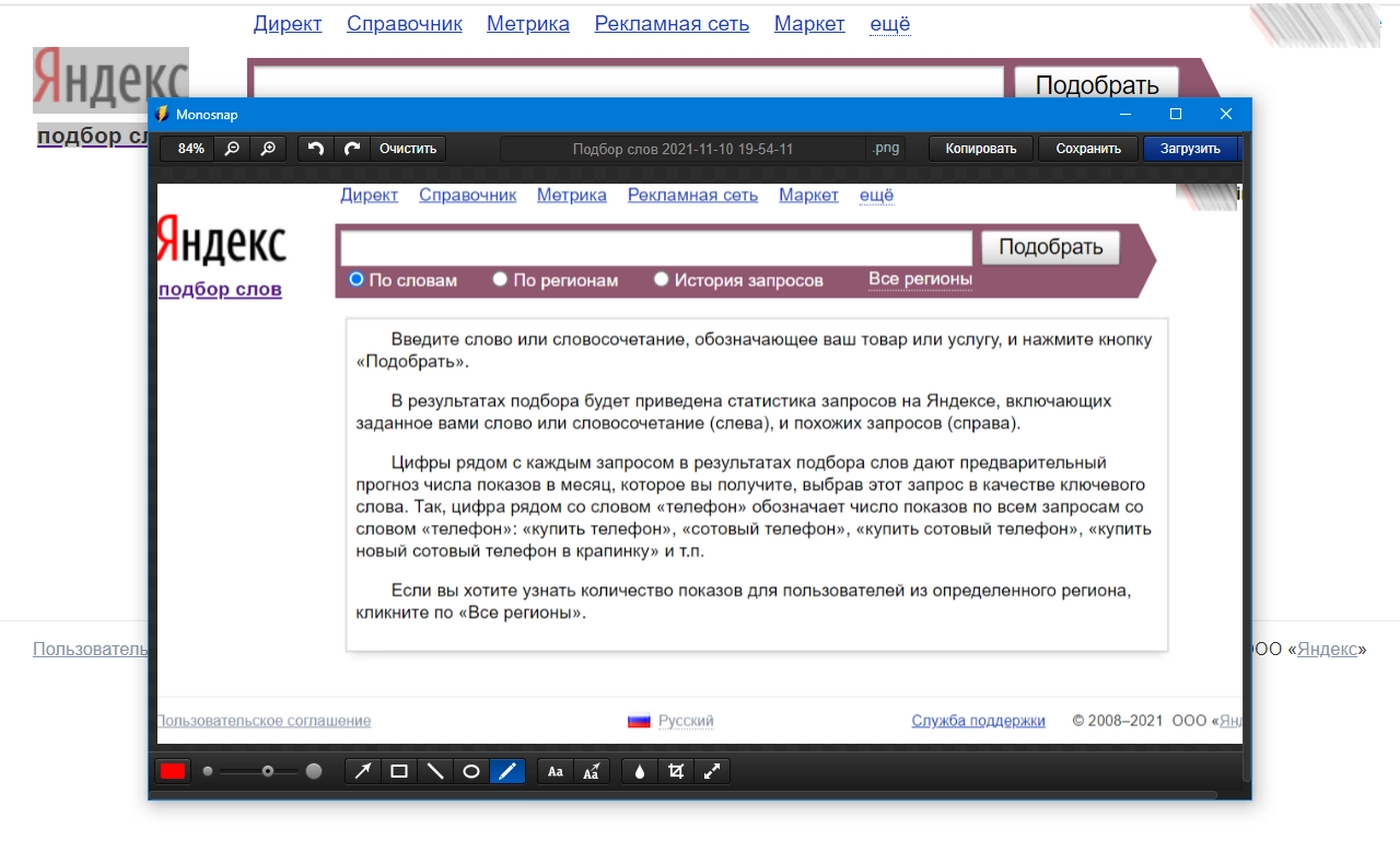Open the .png format dropdown
This screenshot has height=864, width=1400.
click(x=887, y=148)
